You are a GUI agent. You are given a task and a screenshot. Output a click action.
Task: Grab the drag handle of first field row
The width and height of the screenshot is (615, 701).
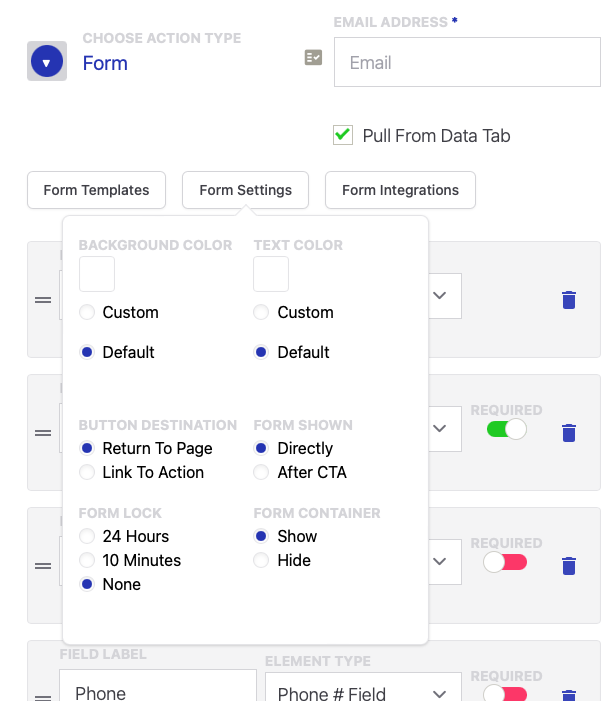43,299
